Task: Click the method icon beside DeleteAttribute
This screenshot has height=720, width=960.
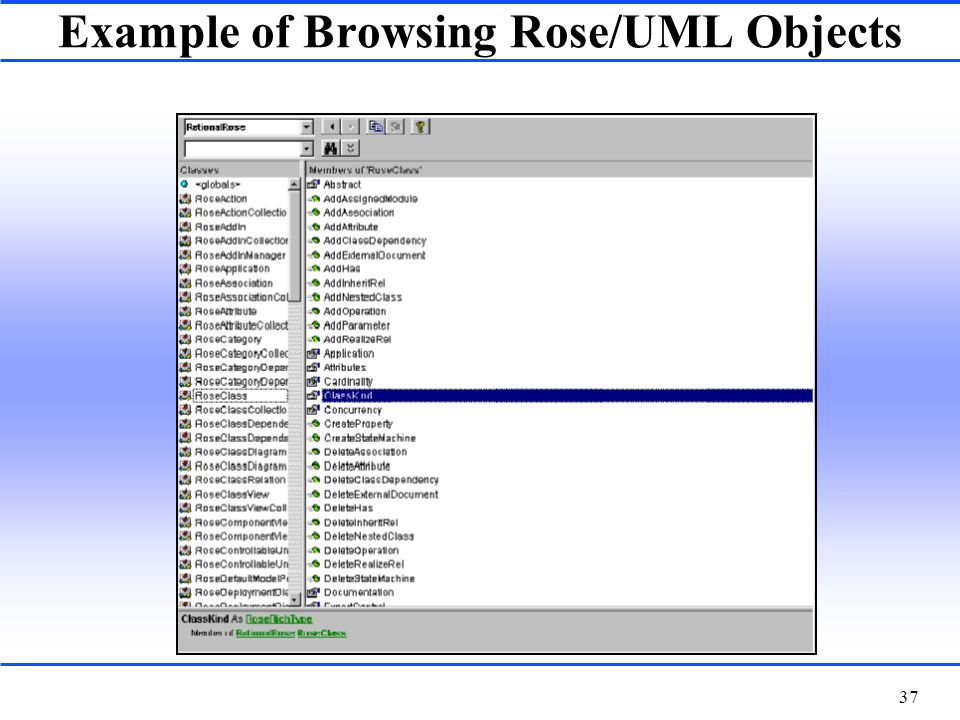Action: click(314, 467)
